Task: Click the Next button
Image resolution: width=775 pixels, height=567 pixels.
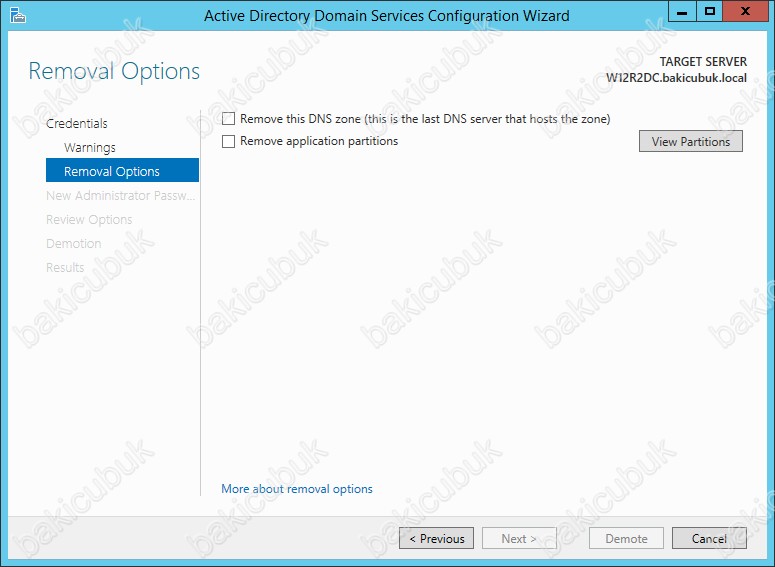Action: (x=519, y=538)
